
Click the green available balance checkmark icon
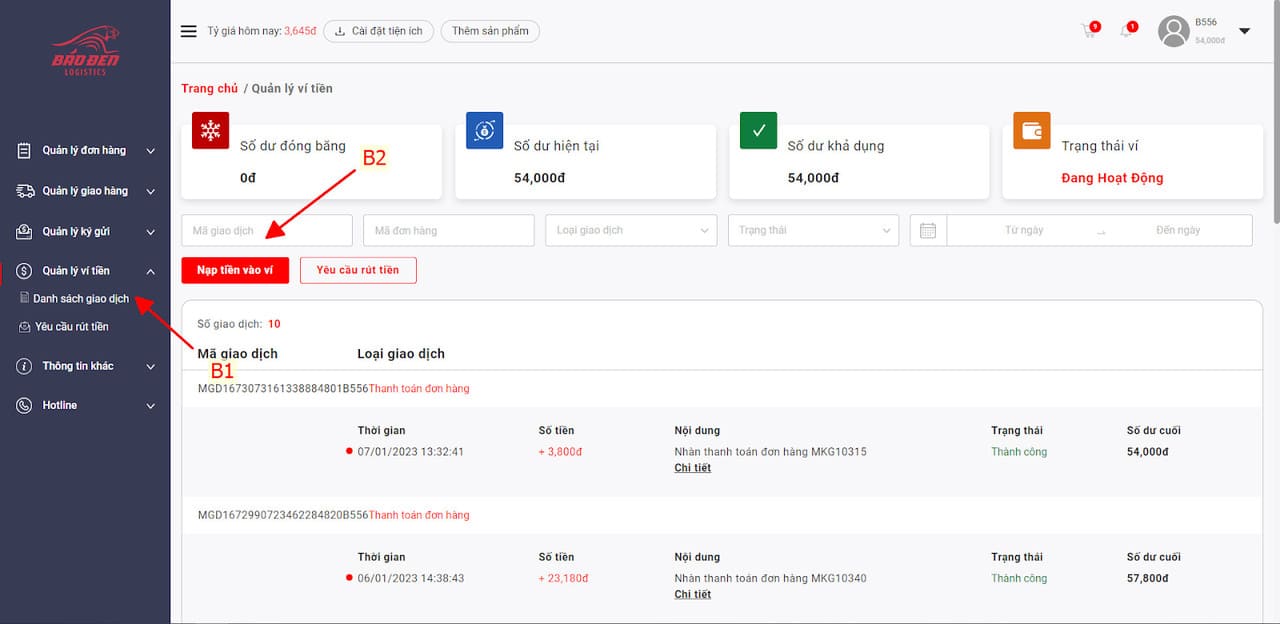758,131
